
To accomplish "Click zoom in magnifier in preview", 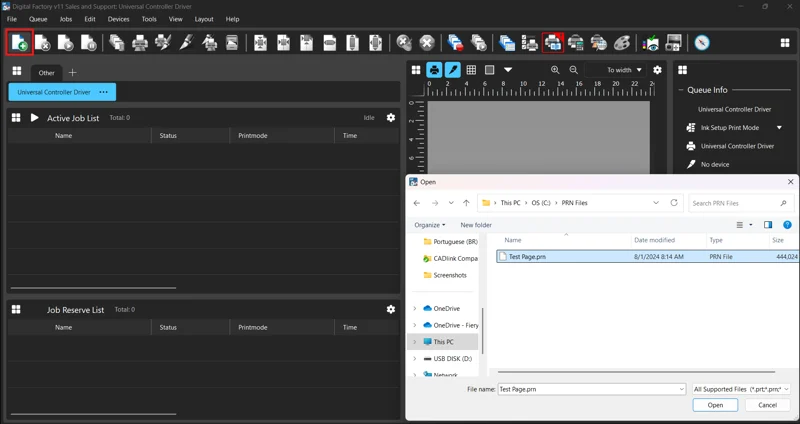I will coord(555,70).
